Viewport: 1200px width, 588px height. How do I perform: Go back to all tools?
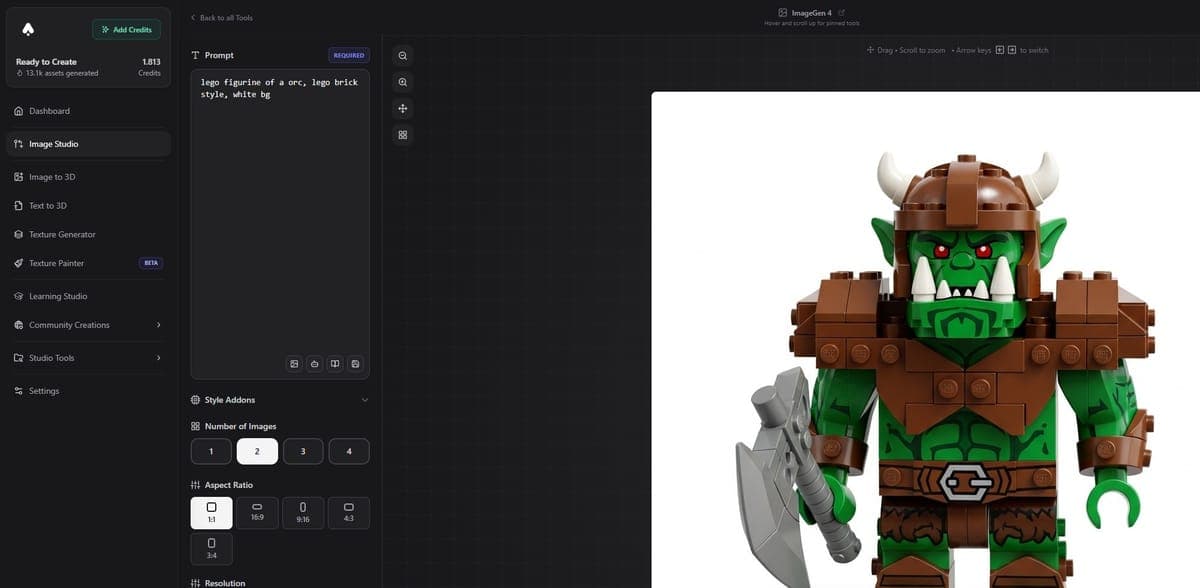pyautogui.click(x=221, y=18)
